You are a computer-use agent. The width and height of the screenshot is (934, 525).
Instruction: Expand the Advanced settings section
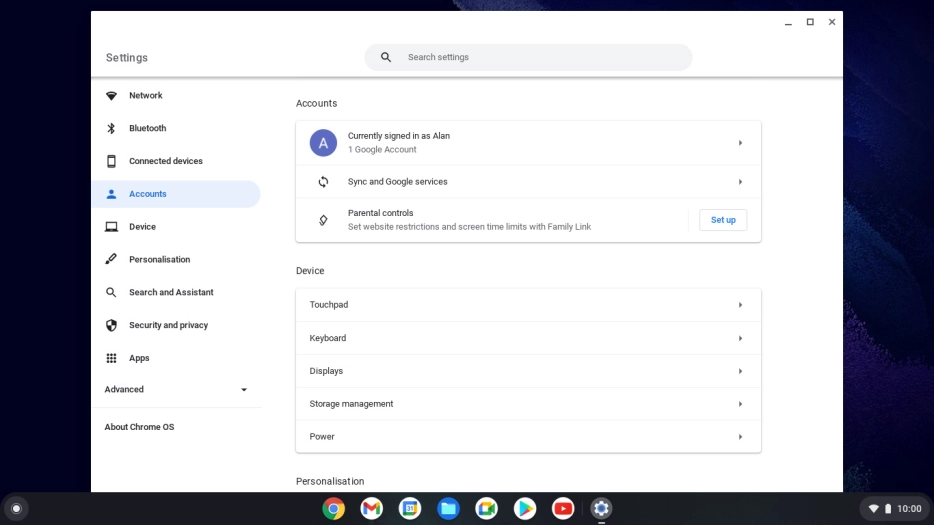click(x=176, y=389)
